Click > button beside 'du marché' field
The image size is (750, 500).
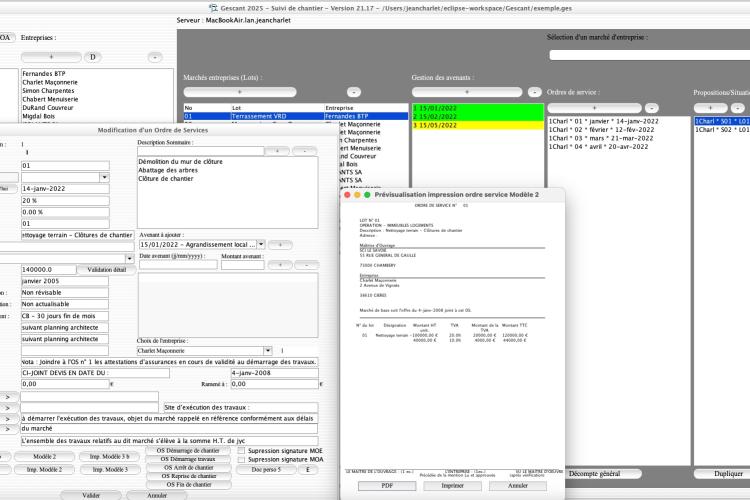[x=8, y=429]
